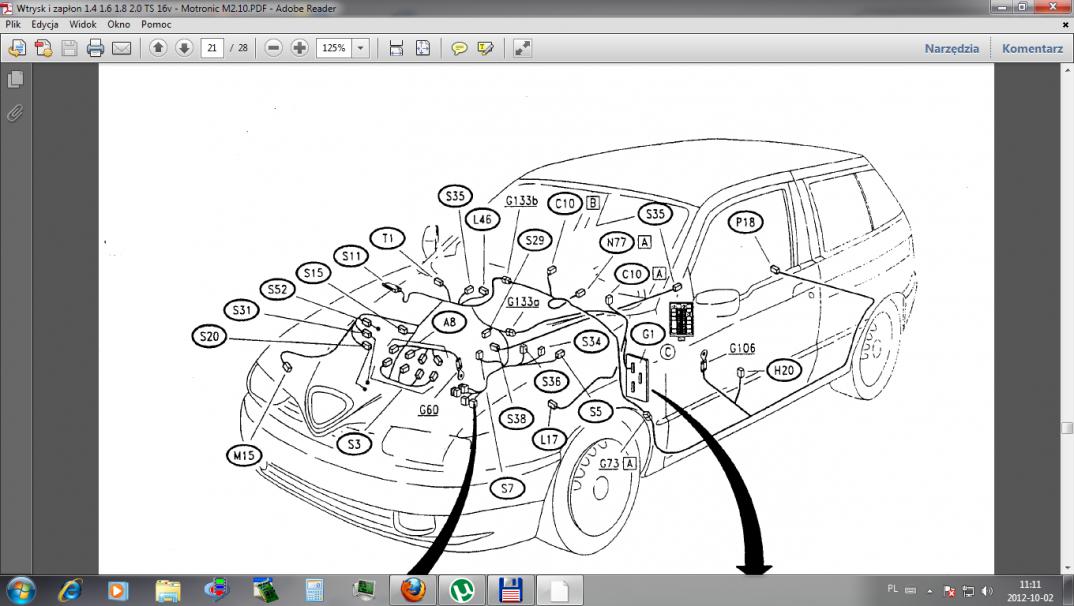Open the Komentarz pane
Image resolution: width=1074 pixels, height=606 pixels.
1032,48
